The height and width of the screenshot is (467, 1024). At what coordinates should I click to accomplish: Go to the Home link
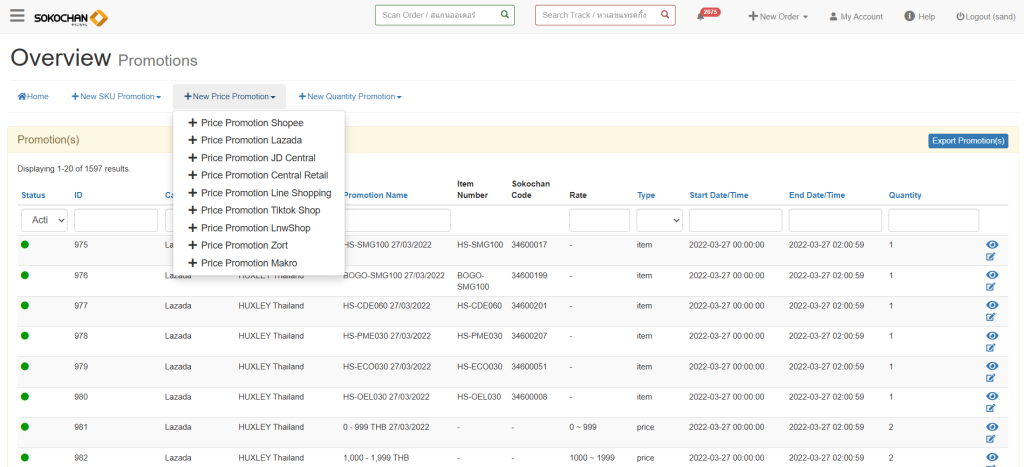coord(33,97)
